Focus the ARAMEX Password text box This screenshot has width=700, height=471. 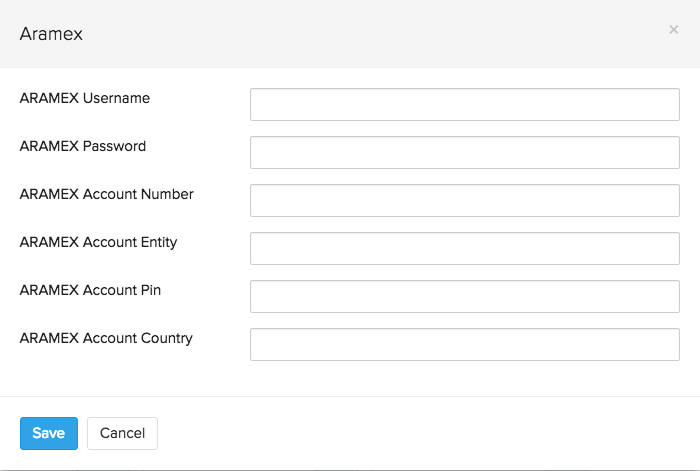tap(464, 152)
